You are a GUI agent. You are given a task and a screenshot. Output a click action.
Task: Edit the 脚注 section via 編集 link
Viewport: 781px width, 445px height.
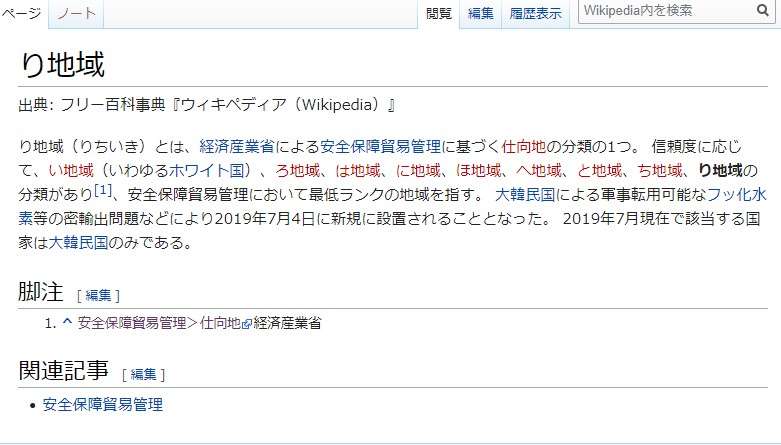point(98,296)
